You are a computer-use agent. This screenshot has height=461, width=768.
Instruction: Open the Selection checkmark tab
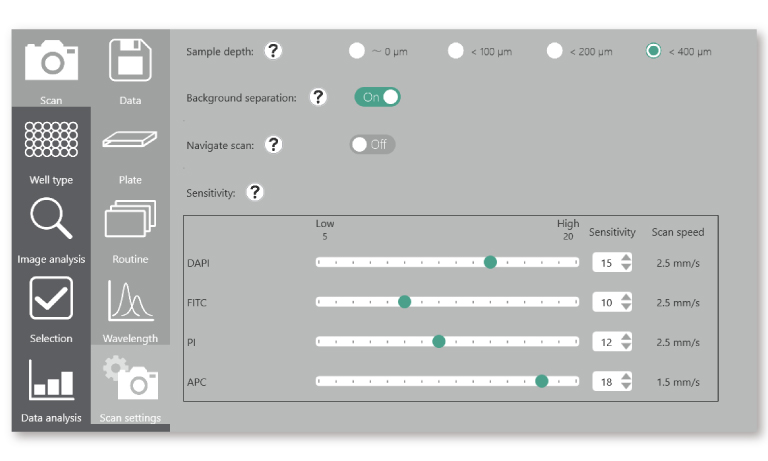pyautogui.click(x=51, y=300)
